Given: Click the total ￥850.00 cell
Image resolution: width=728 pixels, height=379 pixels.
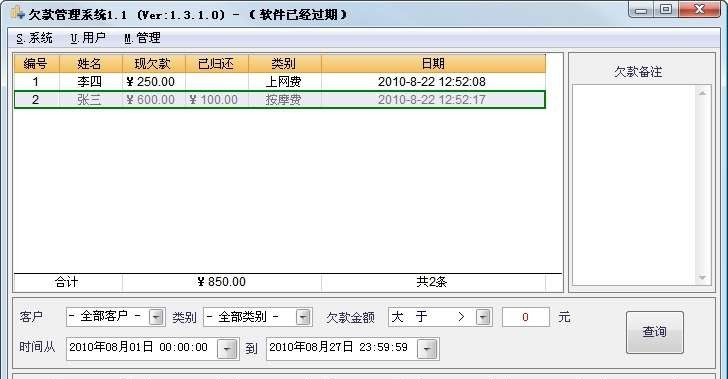Looking at the screenshot, I should click(x=221, y=282).
